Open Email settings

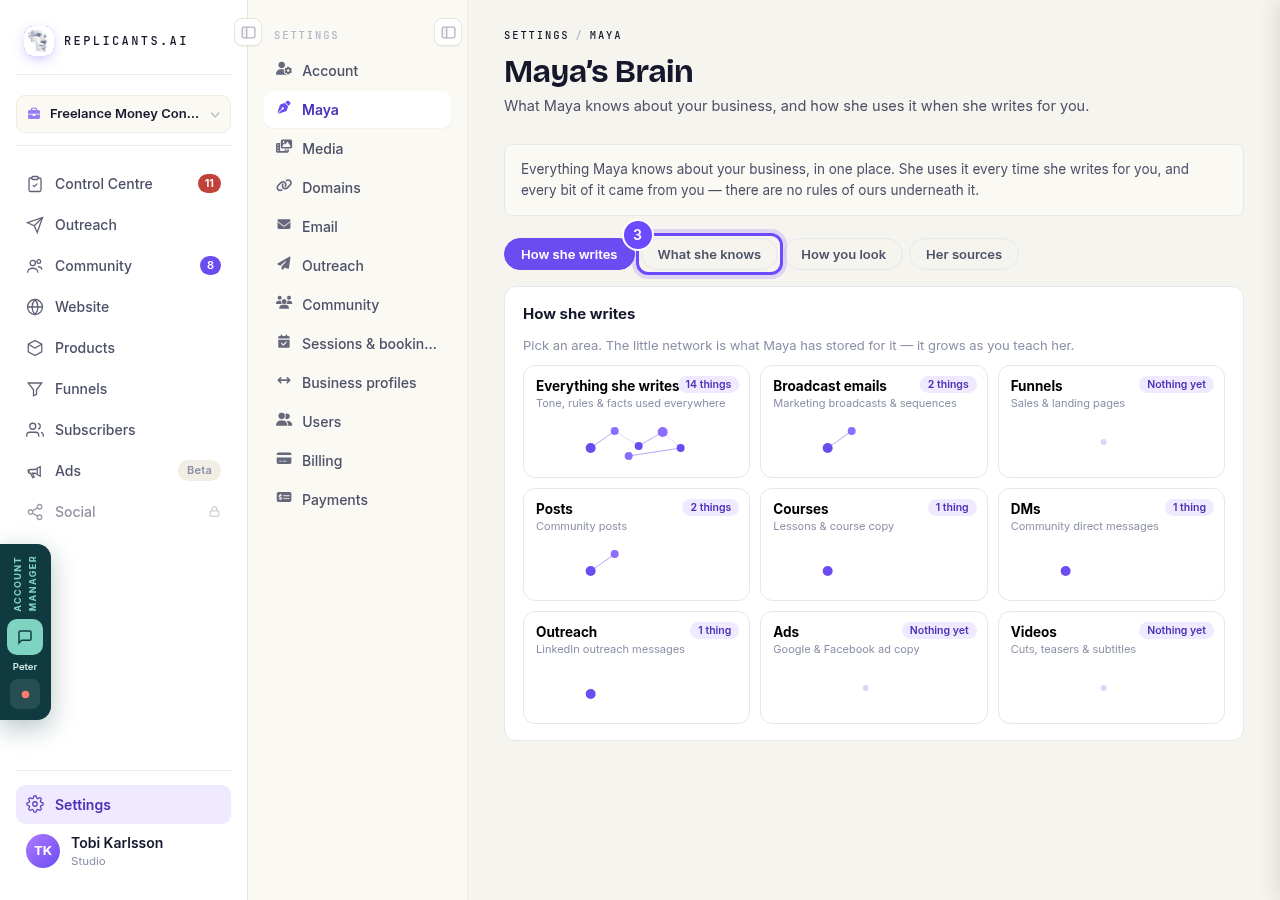click(357, 227)
